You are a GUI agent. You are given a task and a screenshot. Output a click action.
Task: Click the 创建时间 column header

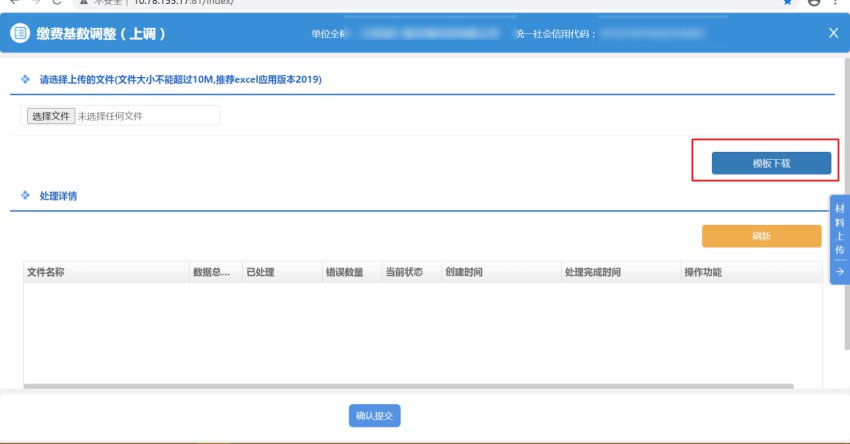[x=464, y=272]
